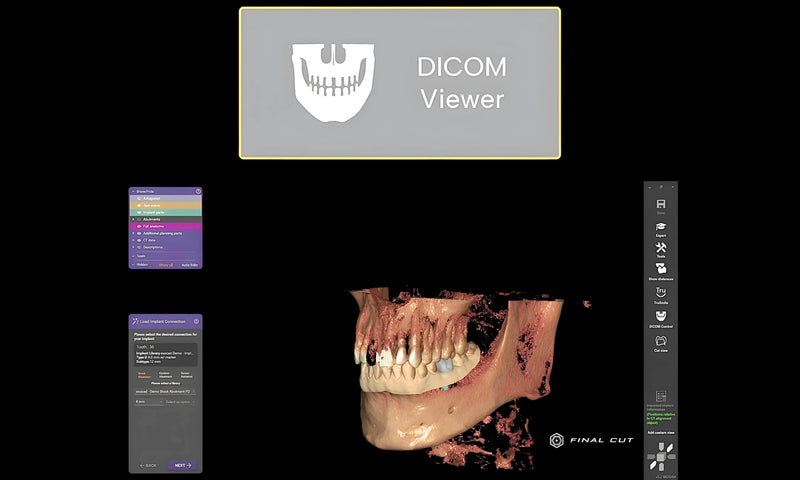Select the Custom Abutment tab
This screenshot has width=800, height=480.
[x=165, y=375]
